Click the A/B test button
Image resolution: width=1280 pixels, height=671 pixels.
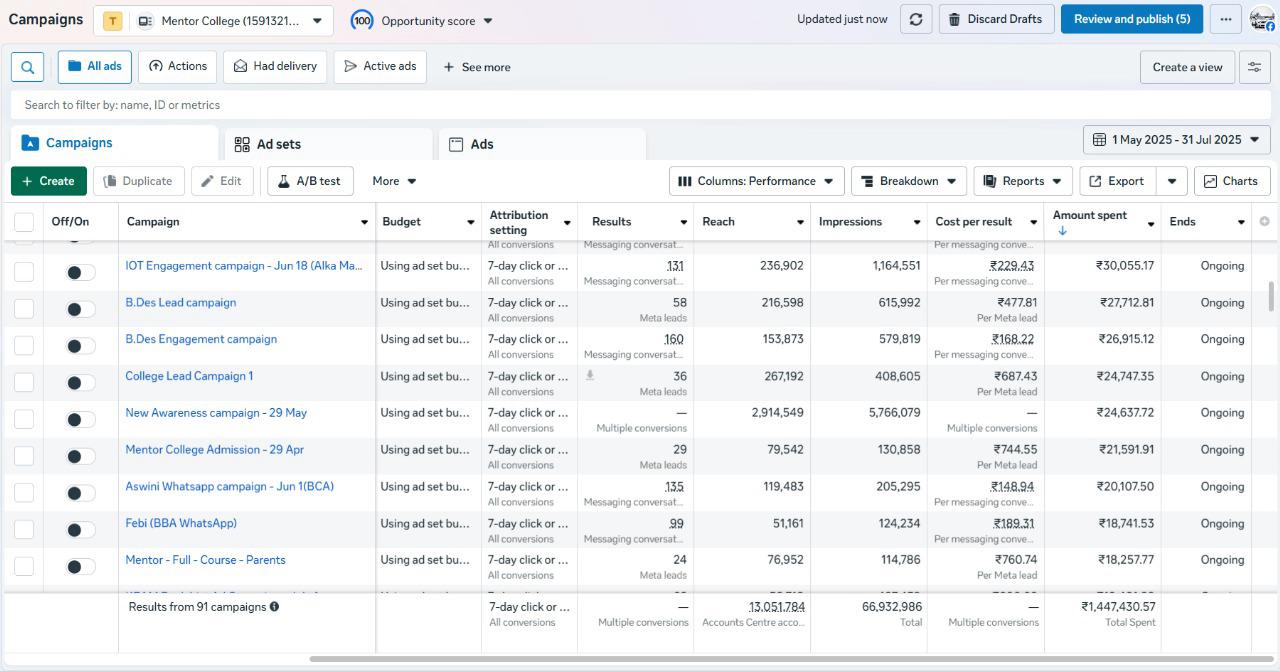coord(310,181)
